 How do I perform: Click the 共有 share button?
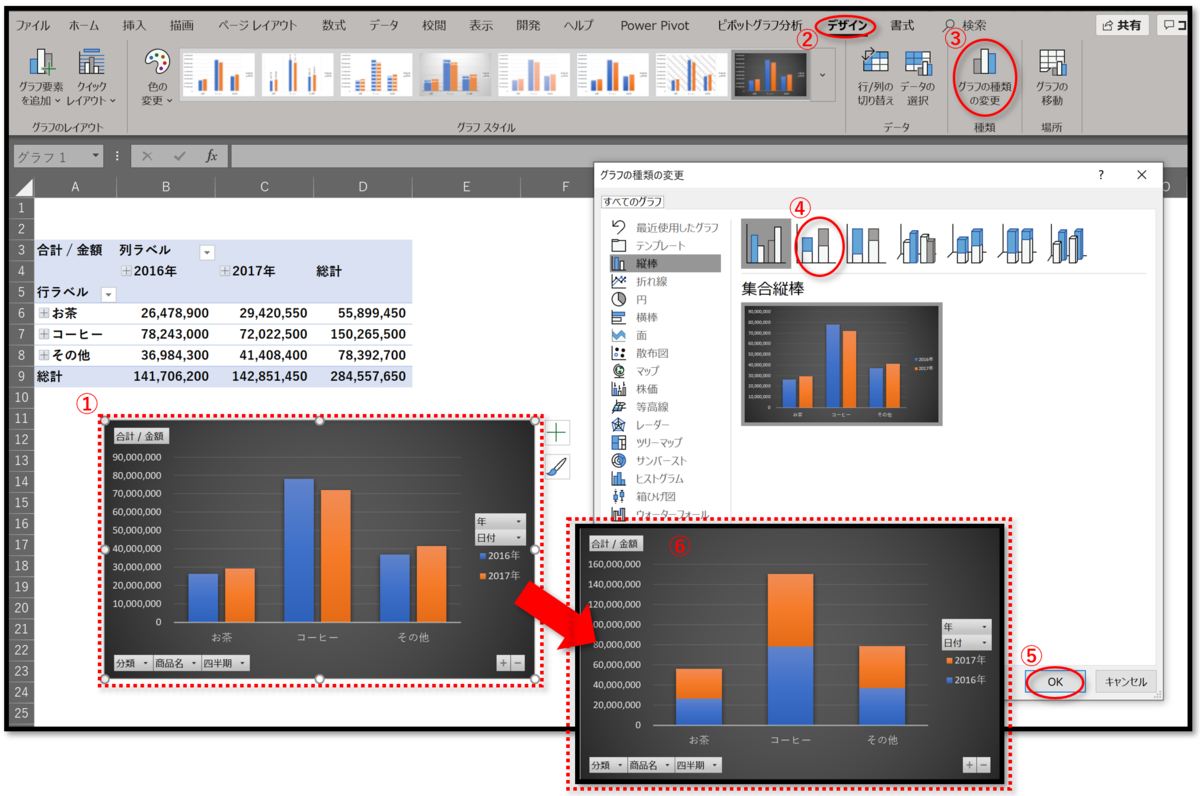pos(1121,25)
